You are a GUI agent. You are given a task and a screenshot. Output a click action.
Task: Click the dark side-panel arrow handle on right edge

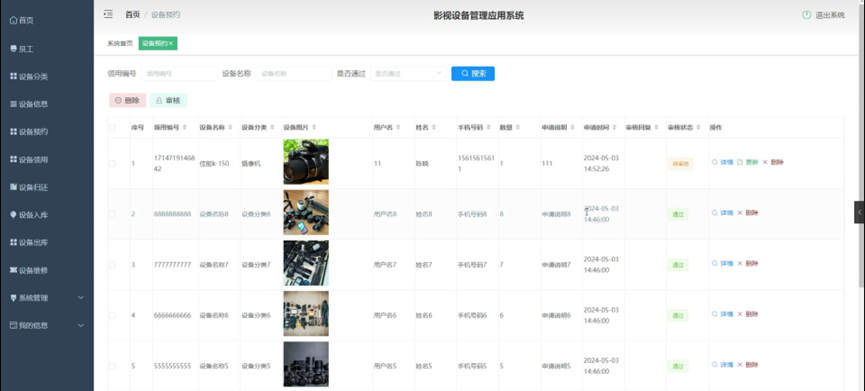(x=859, y=212)
